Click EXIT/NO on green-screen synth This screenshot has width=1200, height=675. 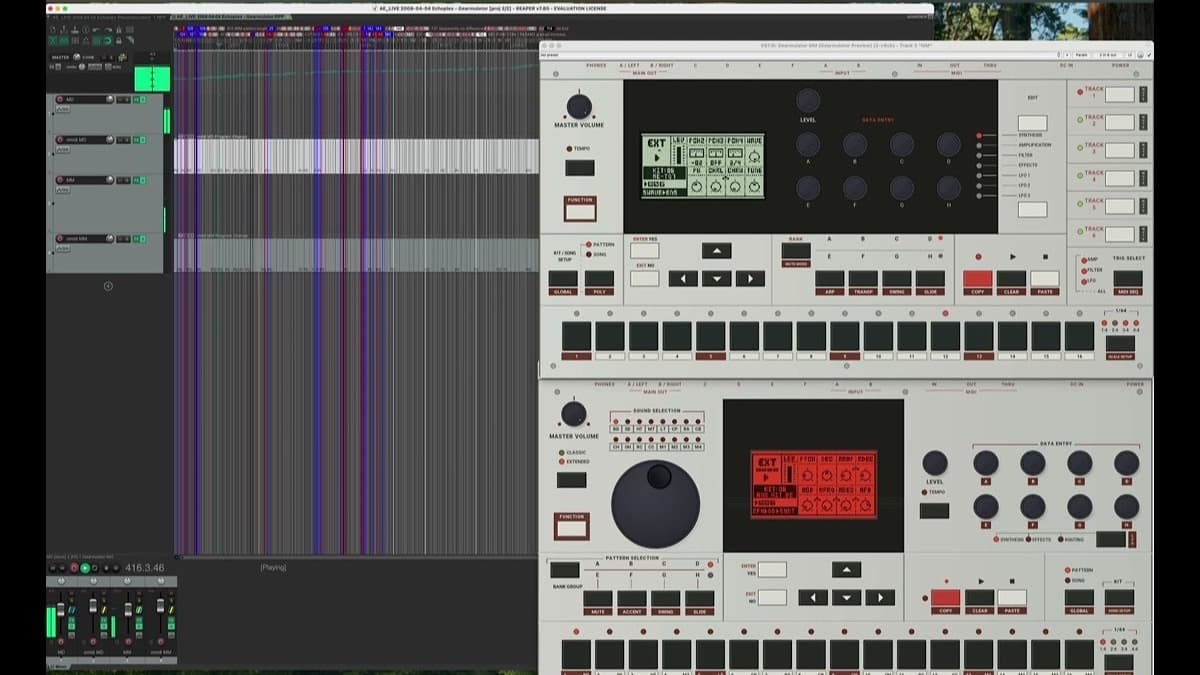(645, 279)
